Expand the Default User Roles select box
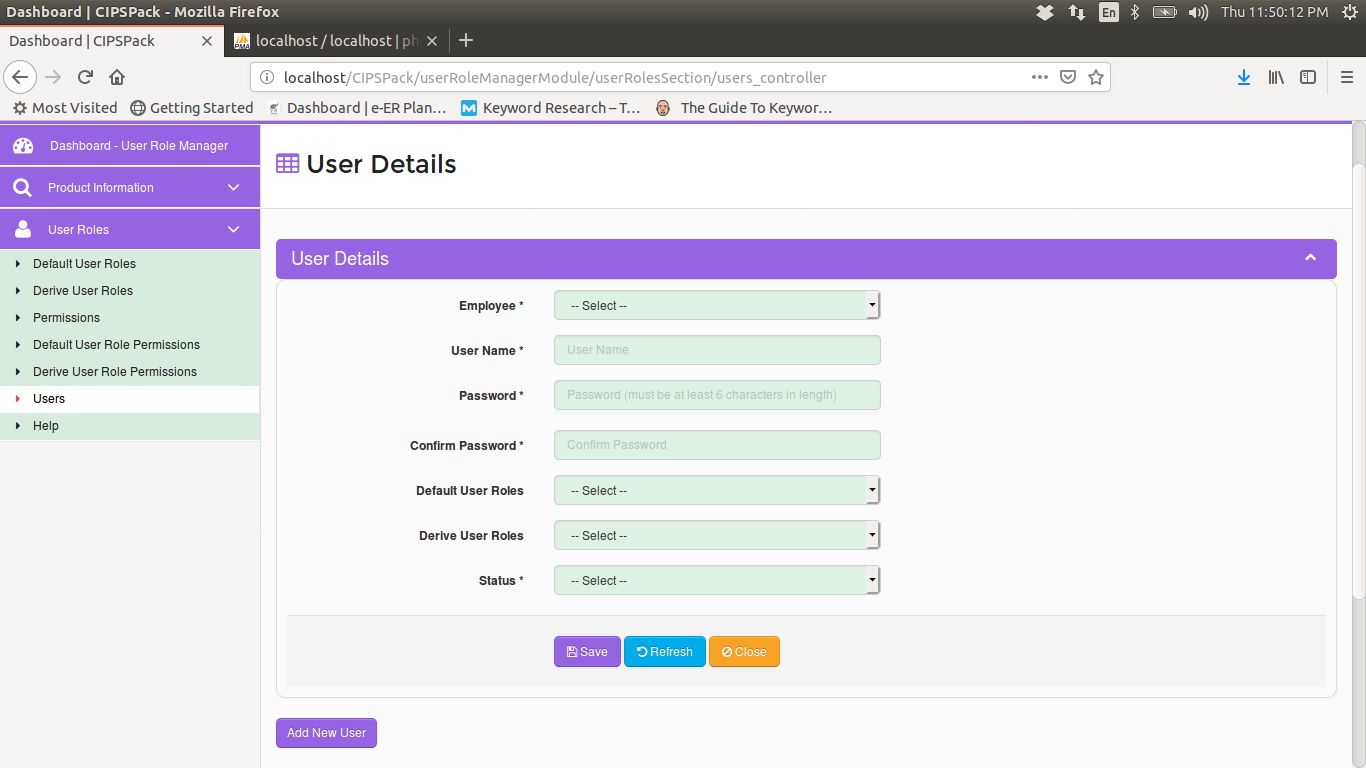Viewport: 1366px width, 768px height. tap(716, 491)
